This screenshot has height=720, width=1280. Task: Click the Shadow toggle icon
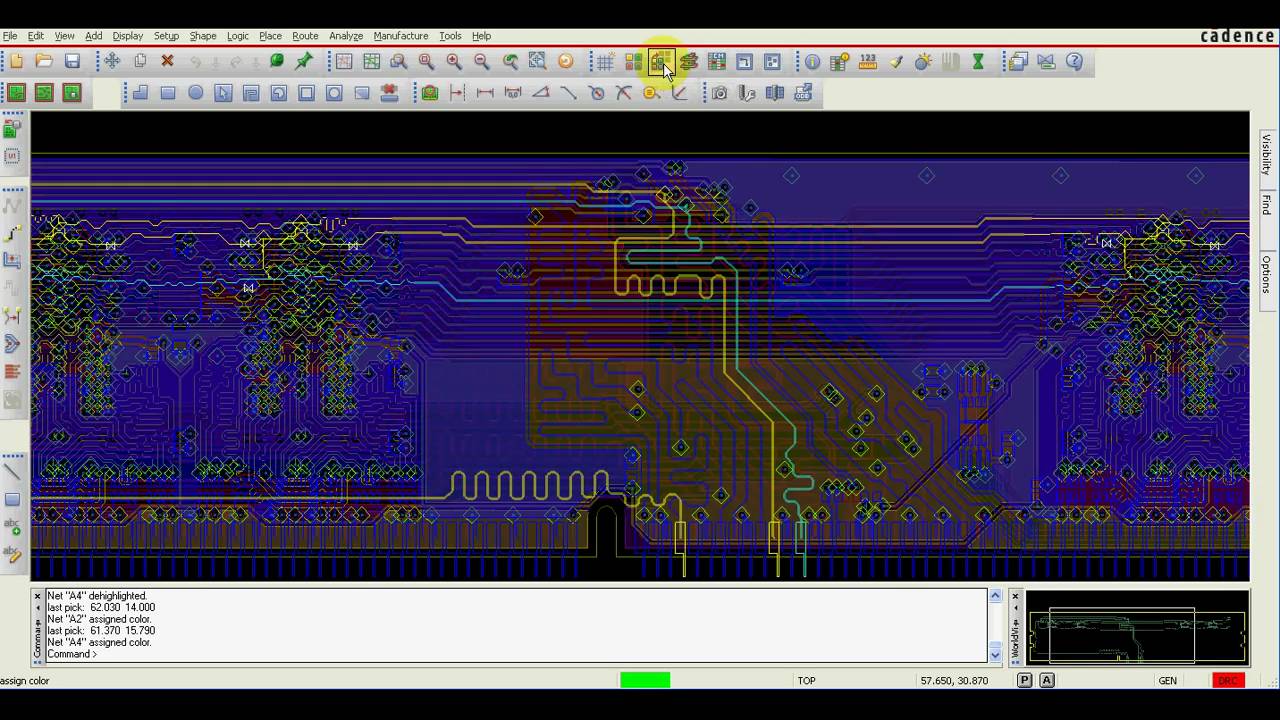coord(689,62)
